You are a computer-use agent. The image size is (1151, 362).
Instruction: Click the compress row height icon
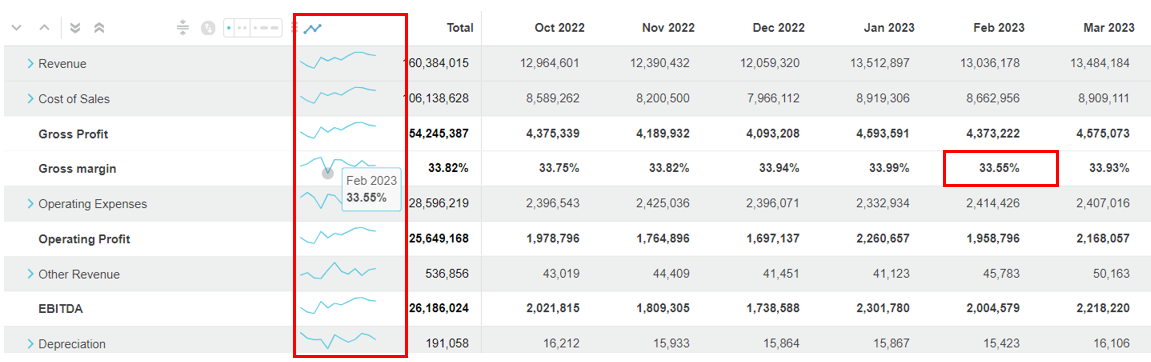pyautogui.click(x=183, y=29)
